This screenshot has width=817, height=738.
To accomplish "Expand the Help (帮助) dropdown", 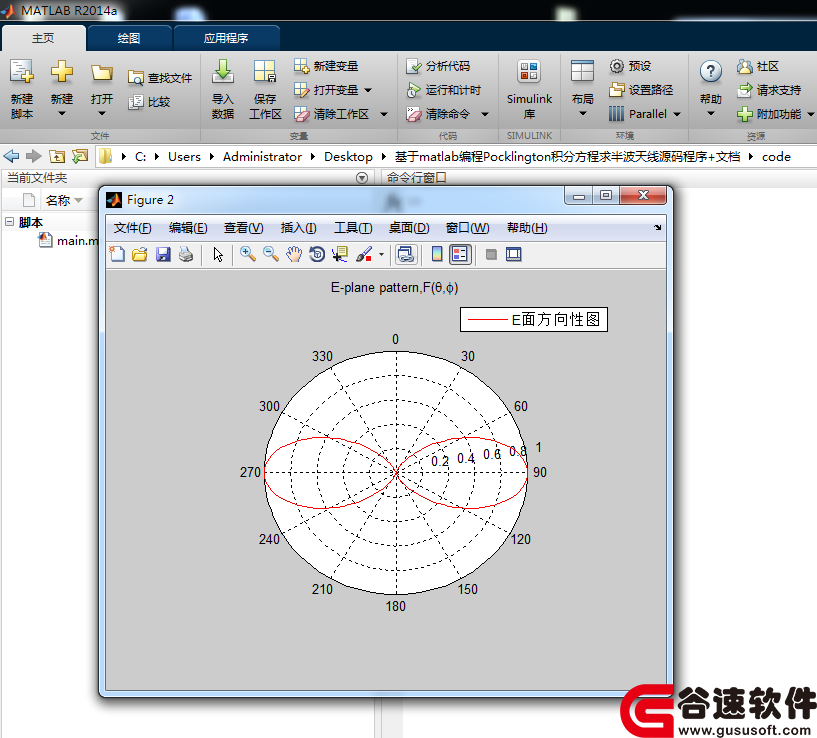I will [711, 114].
